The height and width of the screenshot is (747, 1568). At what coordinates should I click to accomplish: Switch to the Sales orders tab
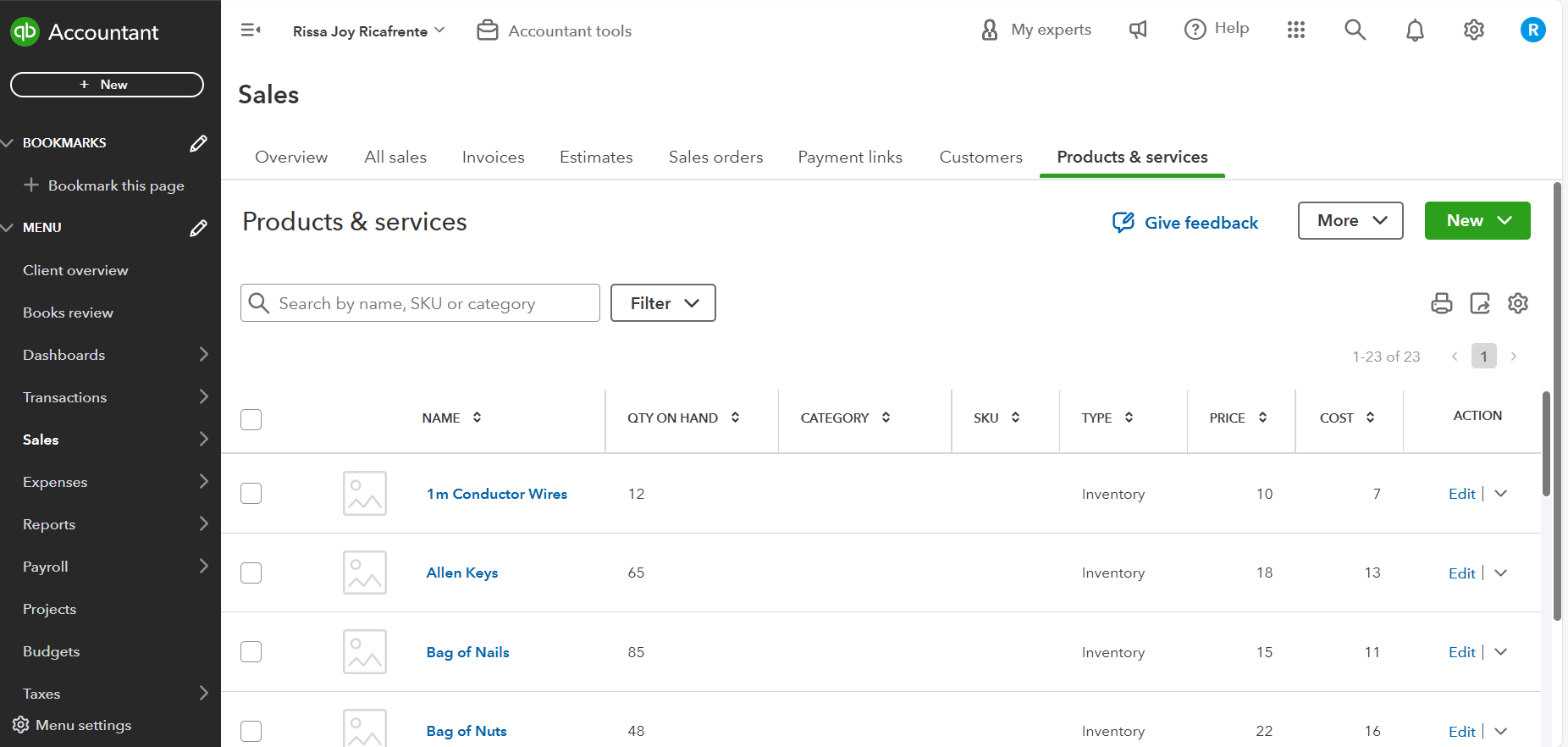click(x=716, y=157)
